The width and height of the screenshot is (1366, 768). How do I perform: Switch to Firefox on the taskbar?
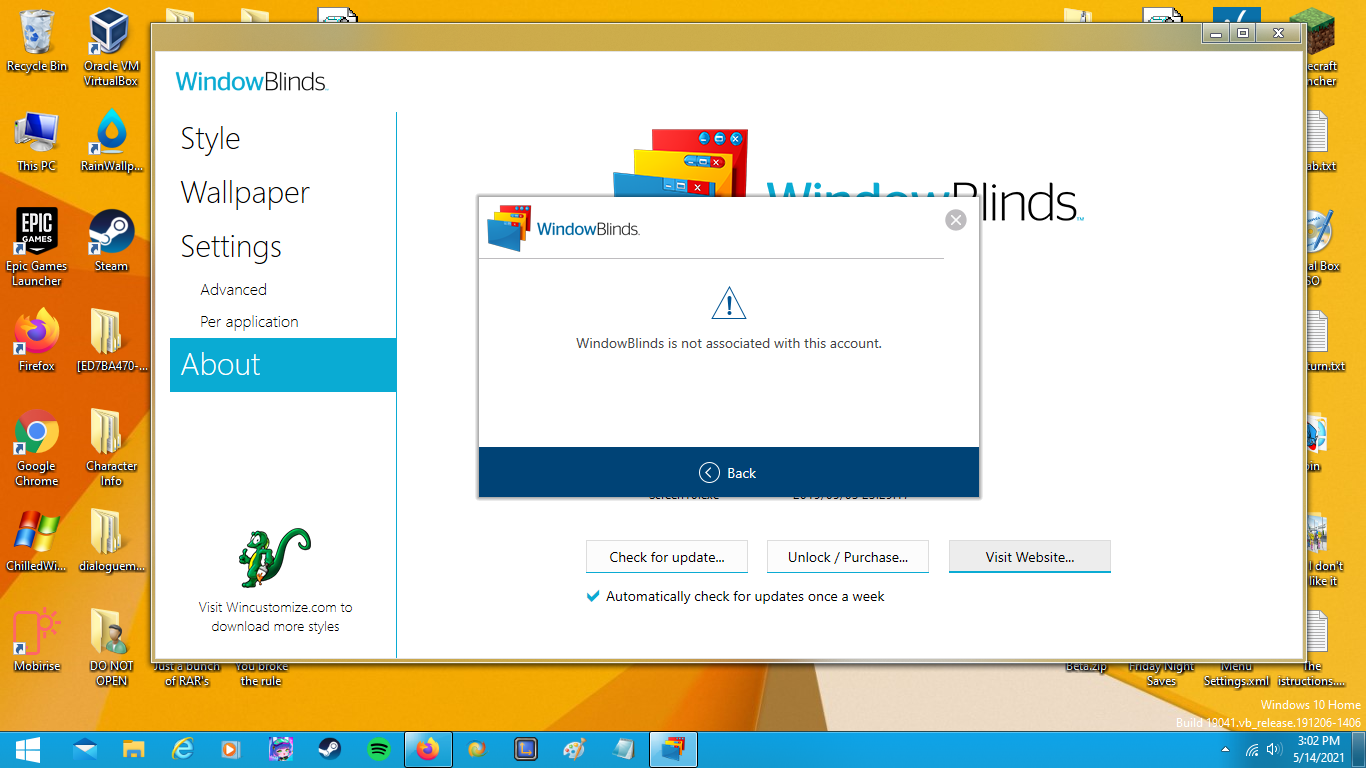[x=428, y=749]
